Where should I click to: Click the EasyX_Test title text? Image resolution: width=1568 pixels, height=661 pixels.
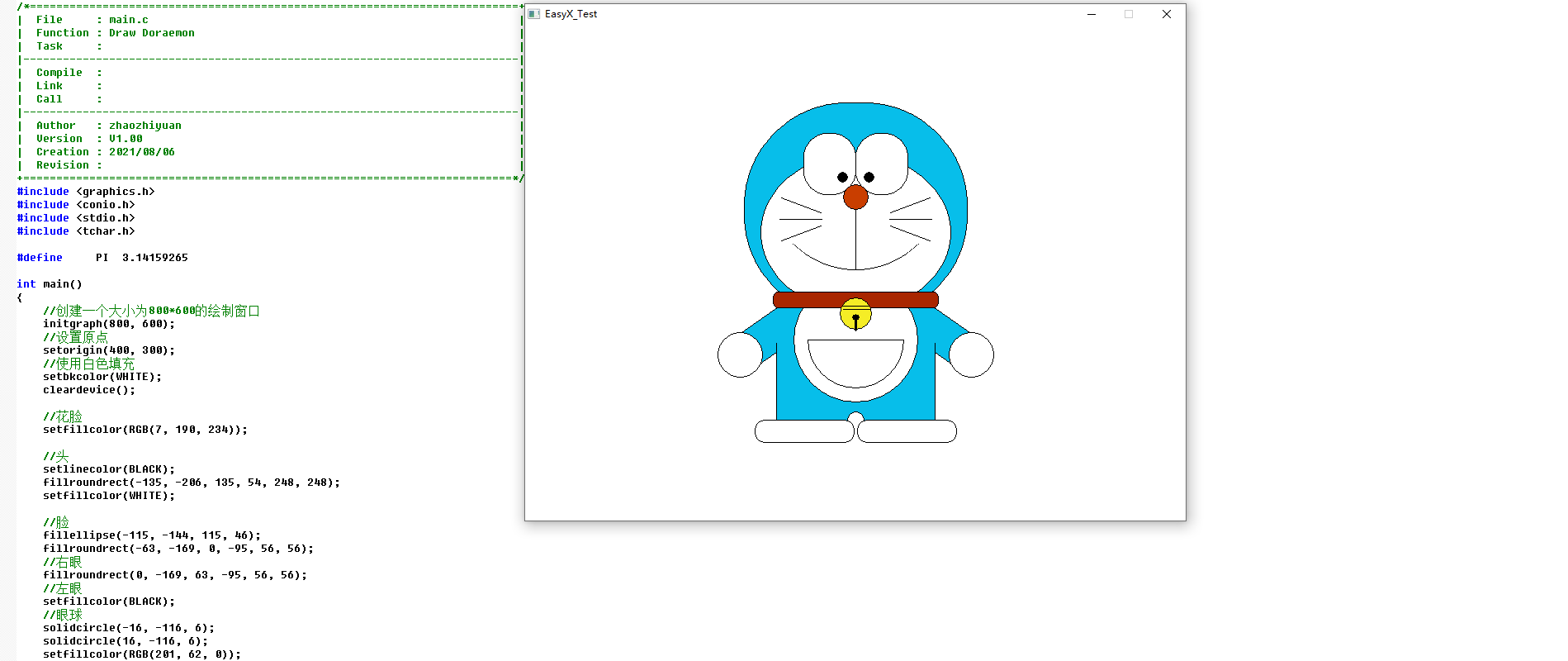click(571, 14)
